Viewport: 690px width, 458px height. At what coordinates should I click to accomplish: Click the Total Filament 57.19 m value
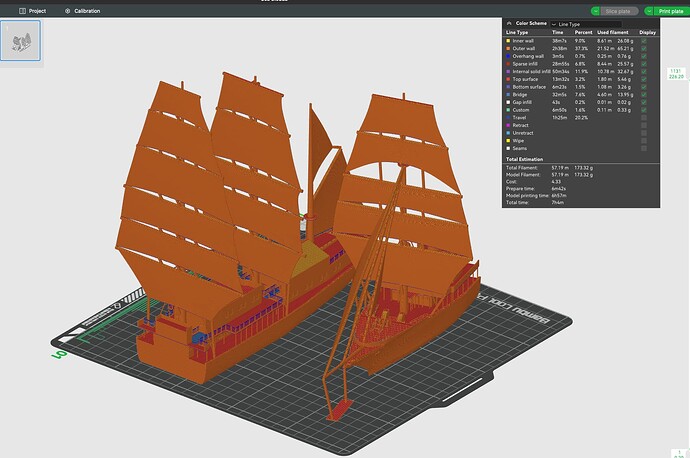pos(560,168)
